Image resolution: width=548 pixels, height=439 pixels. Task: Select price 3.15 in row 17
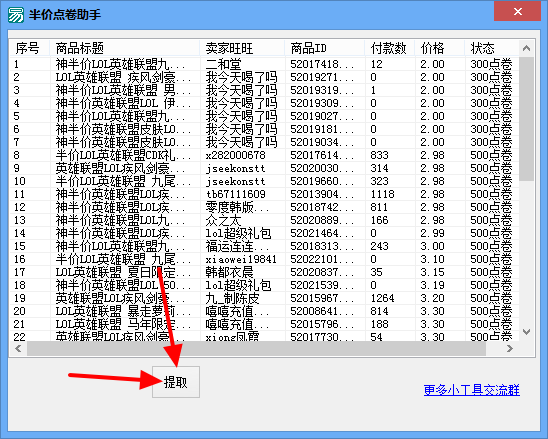pyautogui.click(x=432, y=272)
